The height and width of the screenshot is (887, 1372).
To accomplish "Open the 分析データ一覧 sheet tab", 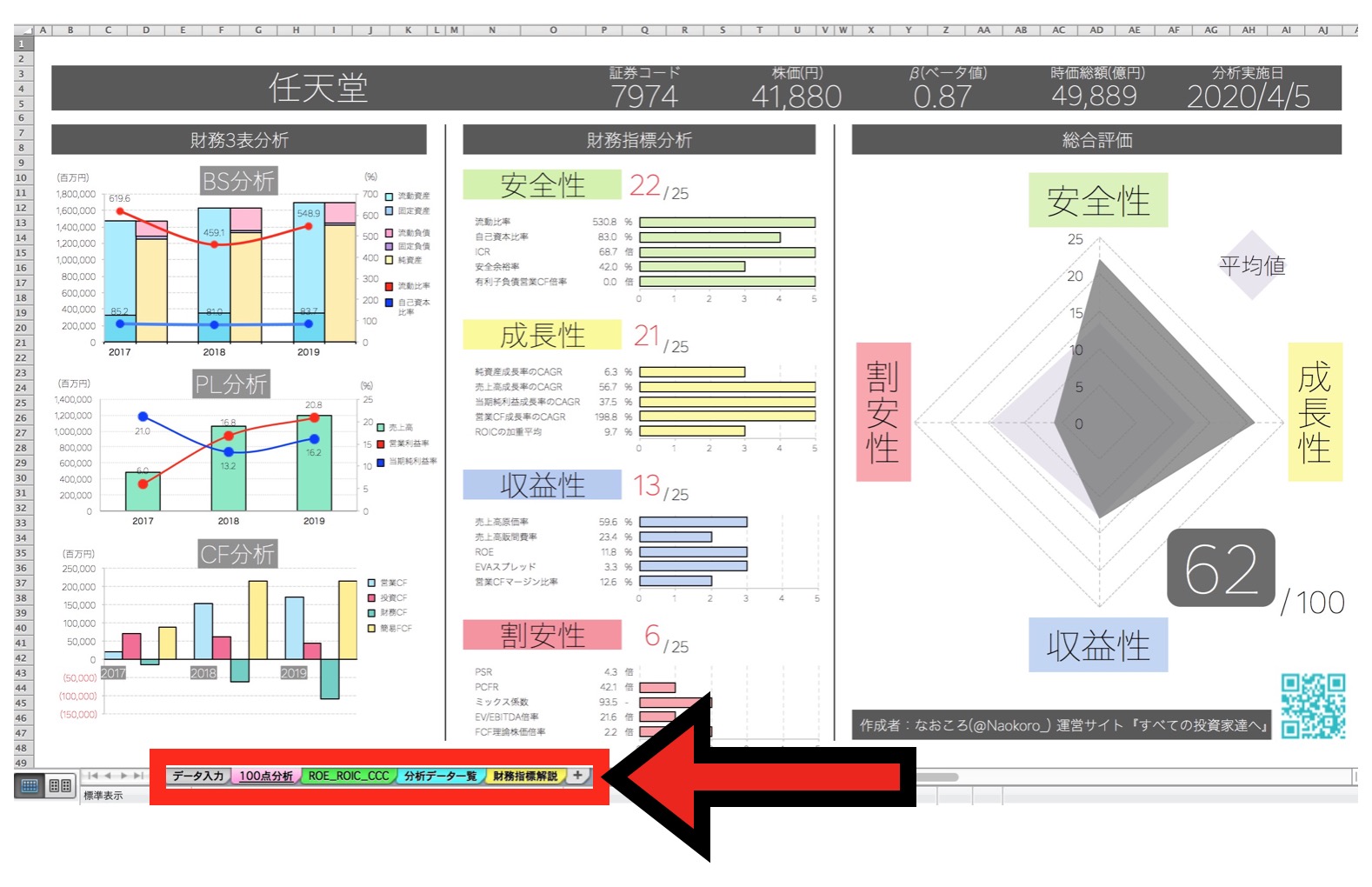I will point(440,776).
